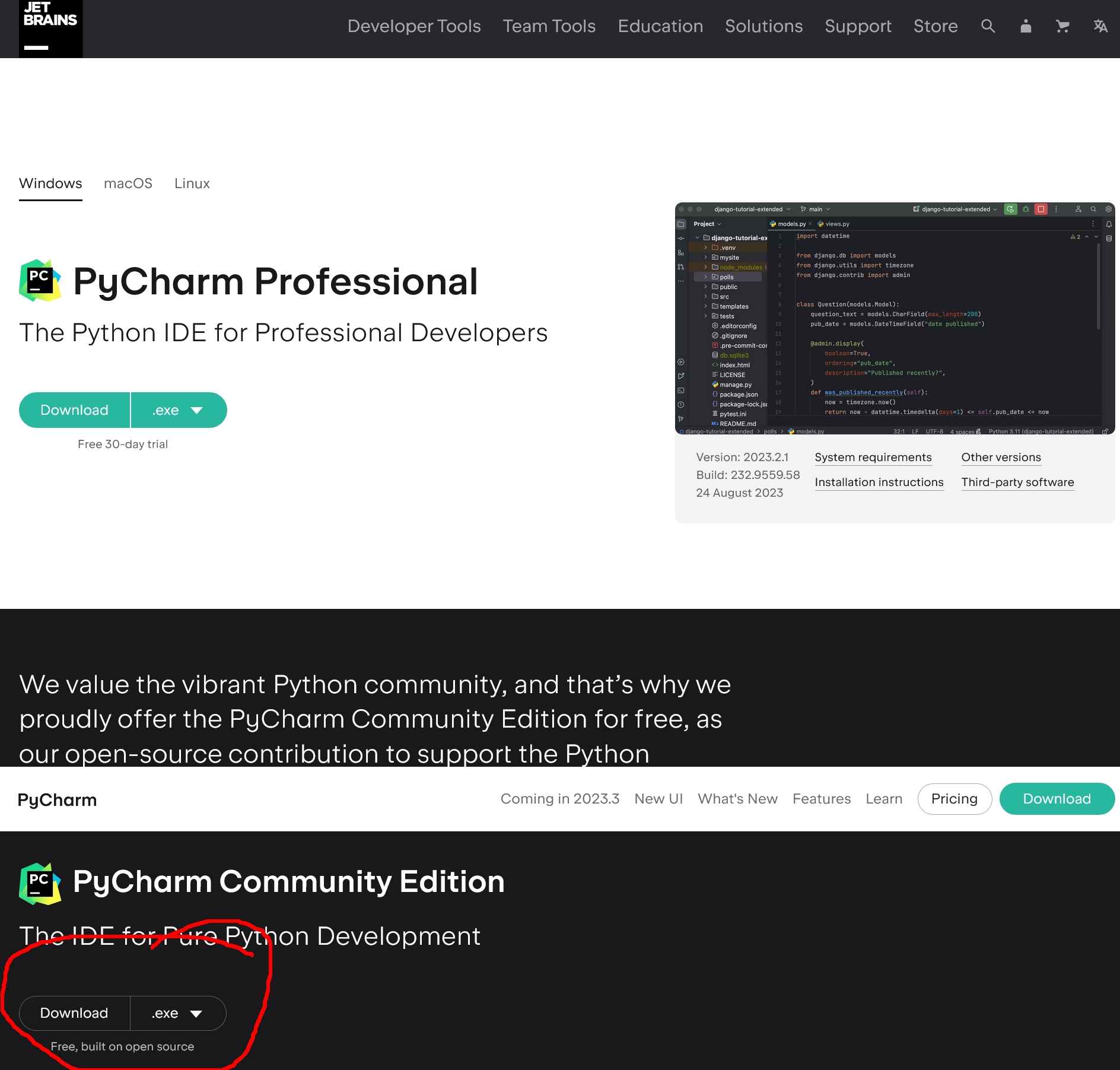Click Download for PyCharm Professional
Viewport: 1120px width, 1070px height.
tap(74, 409)
